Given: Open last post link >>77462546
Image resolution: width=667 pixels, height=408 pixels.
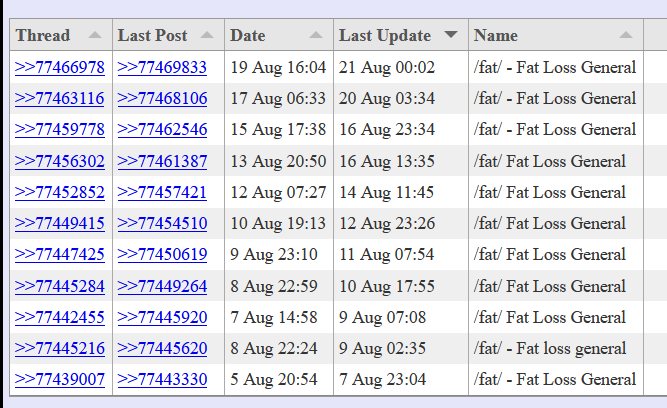Looking at the screenshot, I should [x=162, y=129].
